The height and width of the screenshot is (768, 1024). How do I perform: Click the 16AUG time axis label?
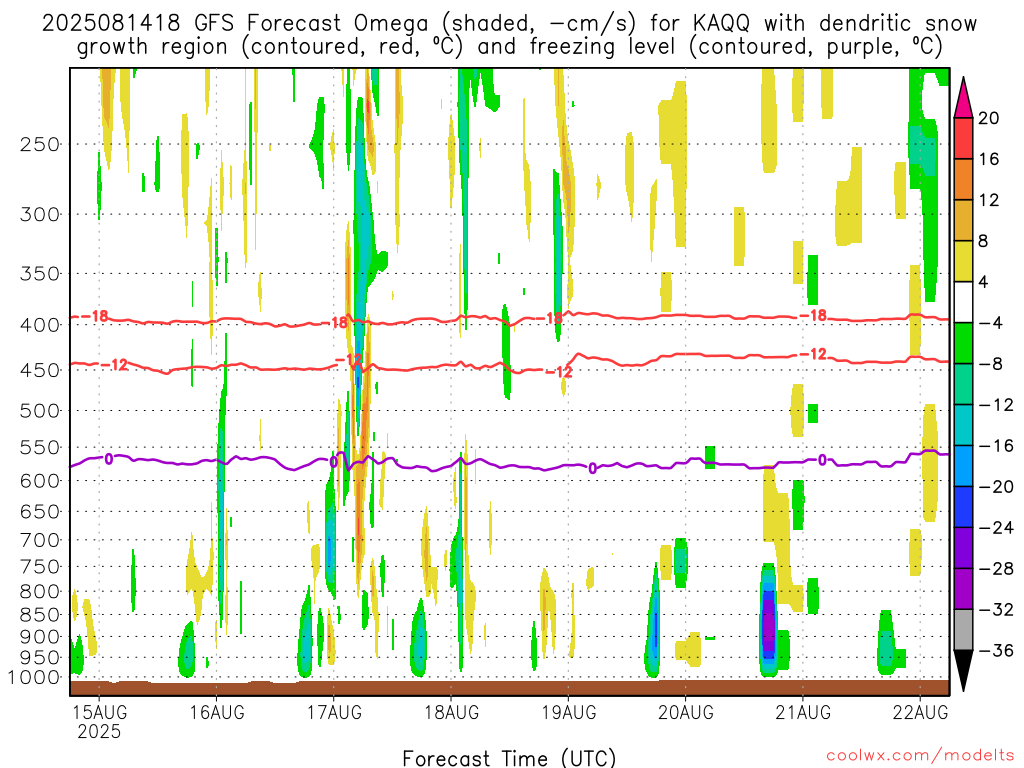[x=217, y=712]
